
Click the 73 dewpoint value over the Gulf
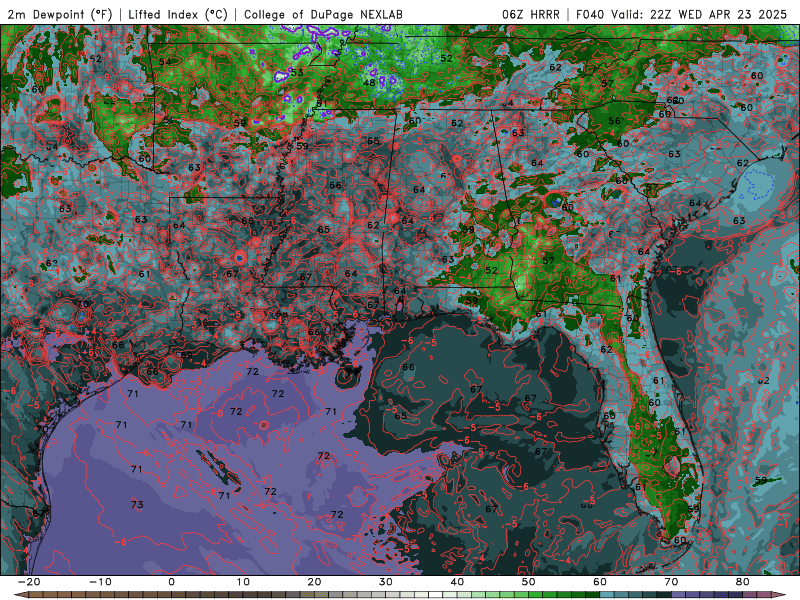[137, 505]
